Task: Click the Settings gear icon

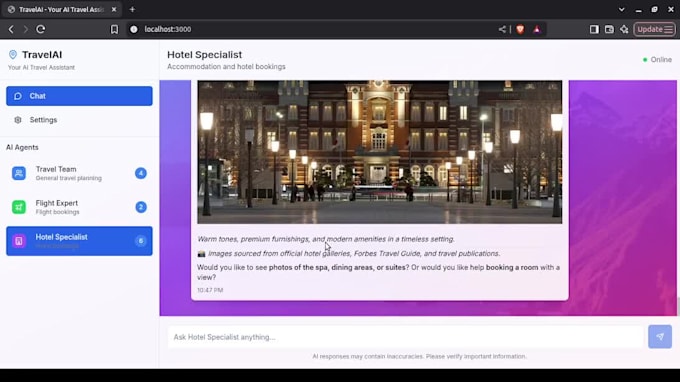Action: pos(18,120)
